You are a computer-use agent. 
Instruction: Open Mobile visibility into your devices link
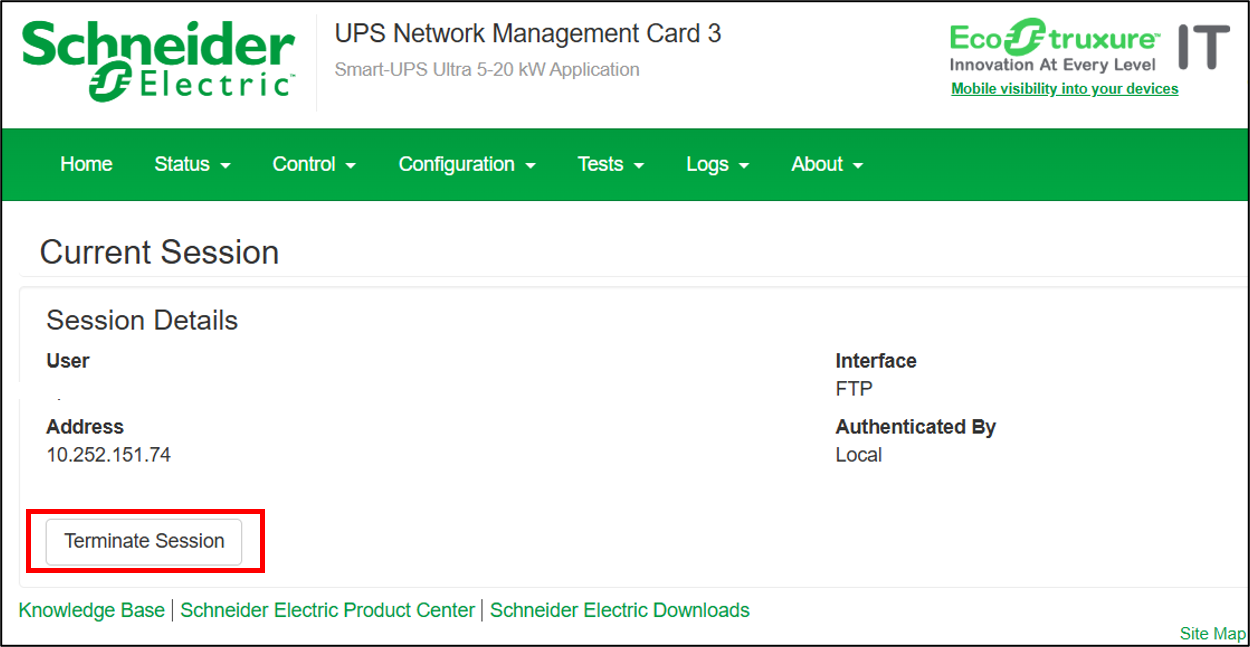(1064, 89)
